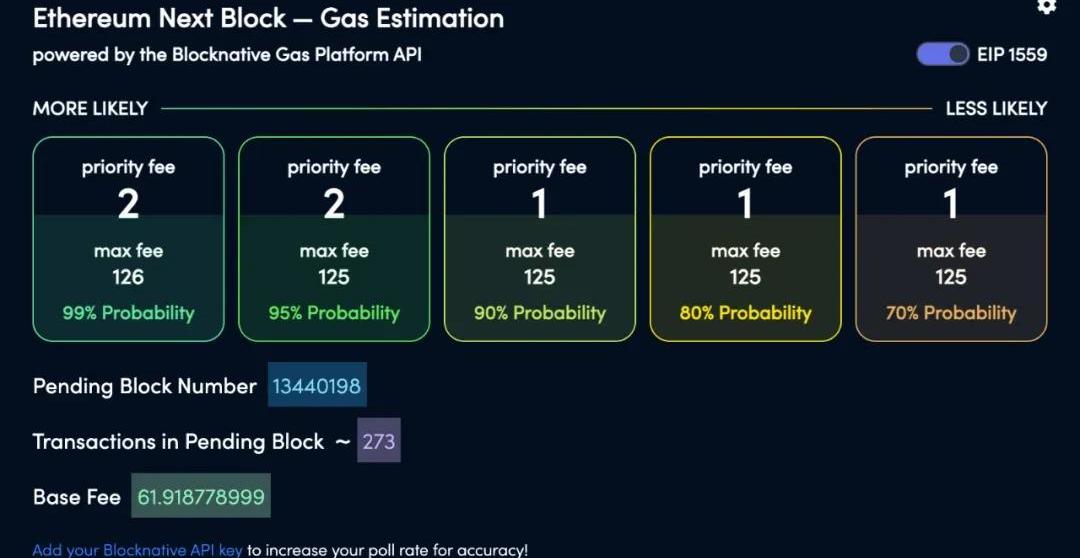Toggle the EIP 1559 switch
This screenshot has height=558, width=1080.
[x=943, y=54]
